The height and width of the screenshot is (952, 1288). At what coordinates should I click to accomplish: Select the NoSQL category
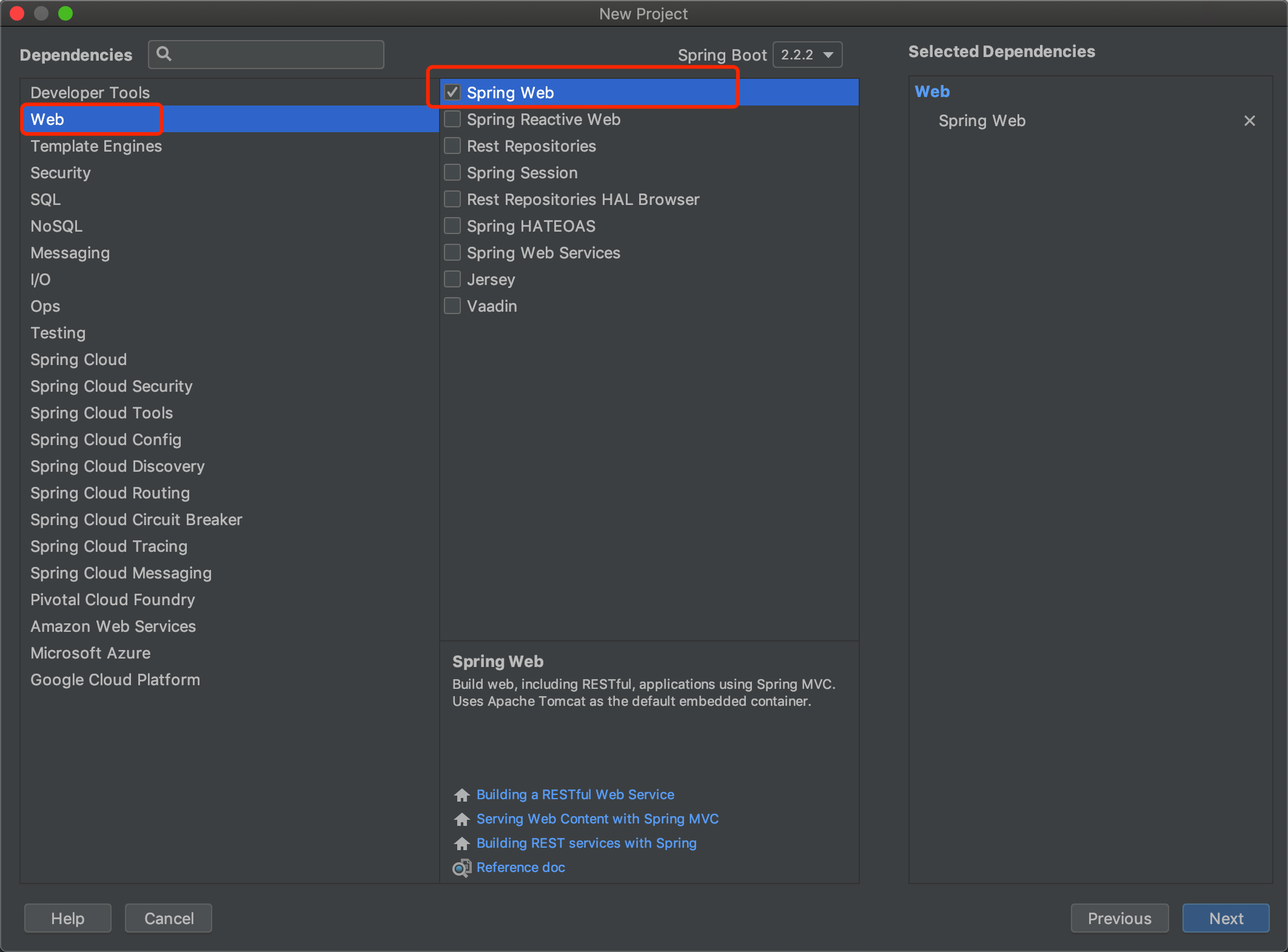click(229, 226)
